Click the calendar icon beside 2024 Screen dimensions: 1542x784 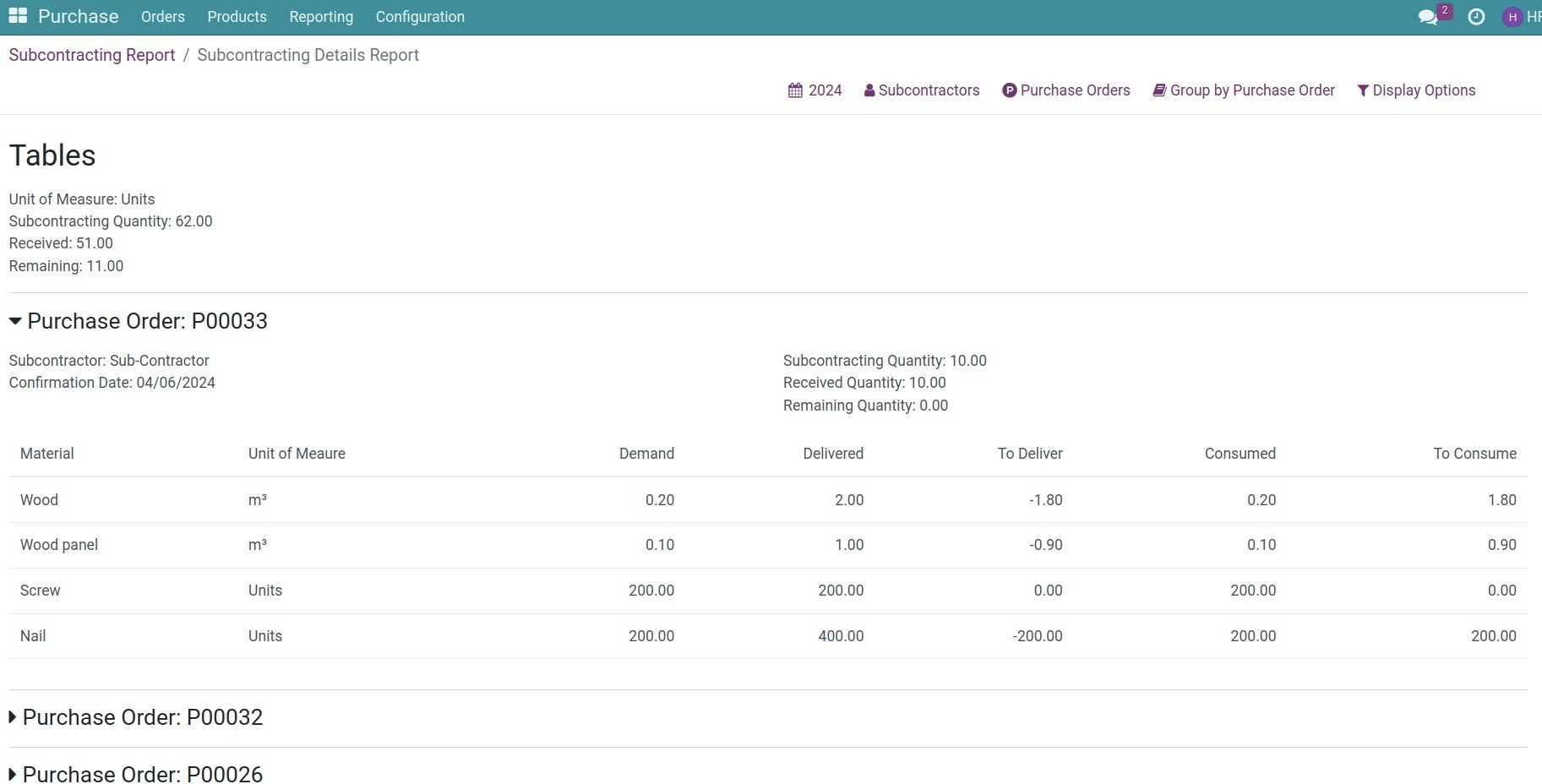pos(795,90)
